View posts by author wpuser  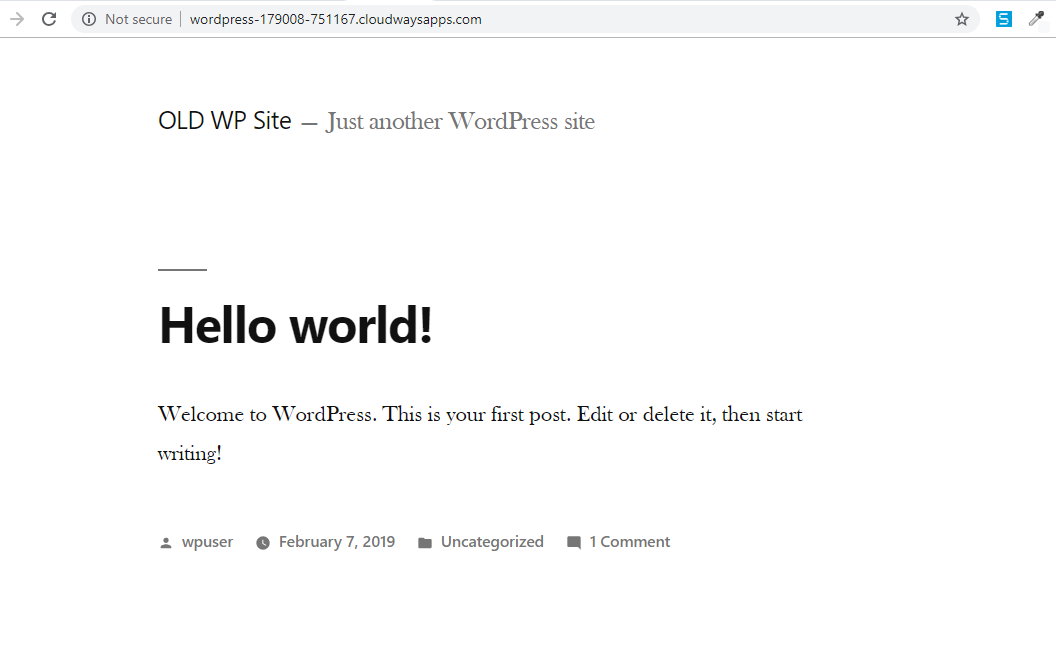(x=207, y=542)
